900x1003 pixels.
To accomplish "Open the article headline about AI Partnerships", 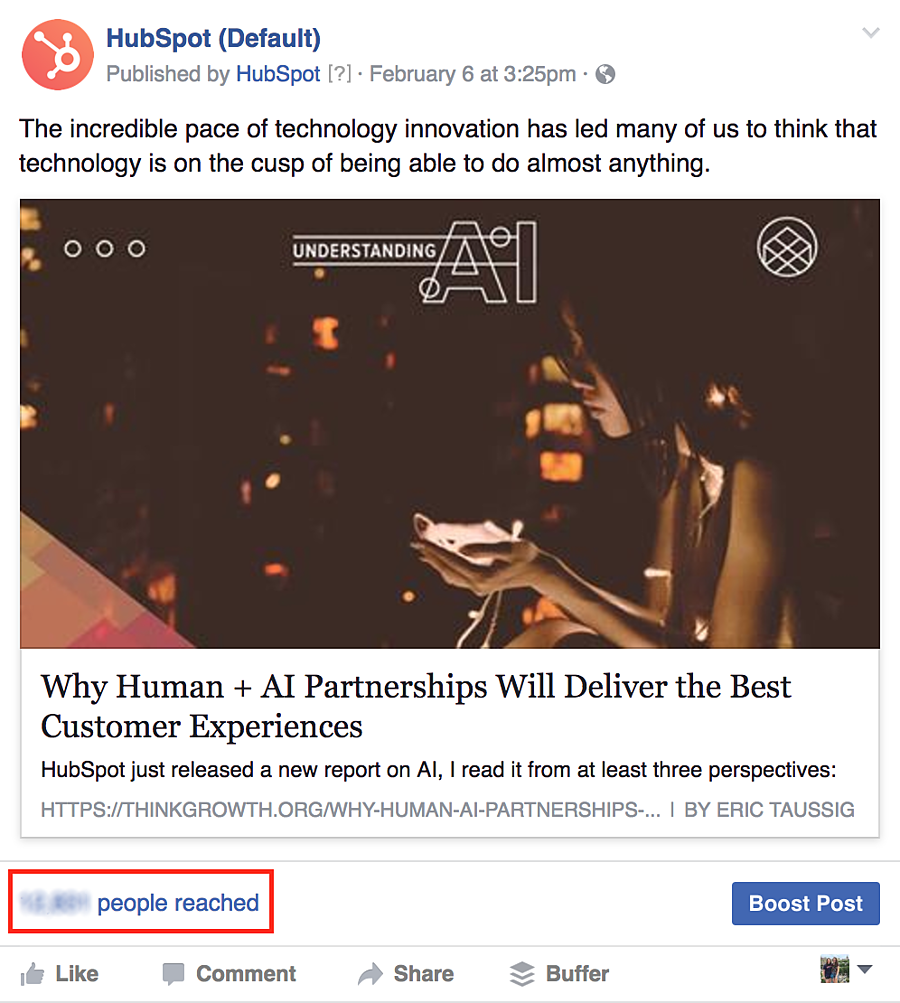I will pyautogui.click(x=416, y=706).
